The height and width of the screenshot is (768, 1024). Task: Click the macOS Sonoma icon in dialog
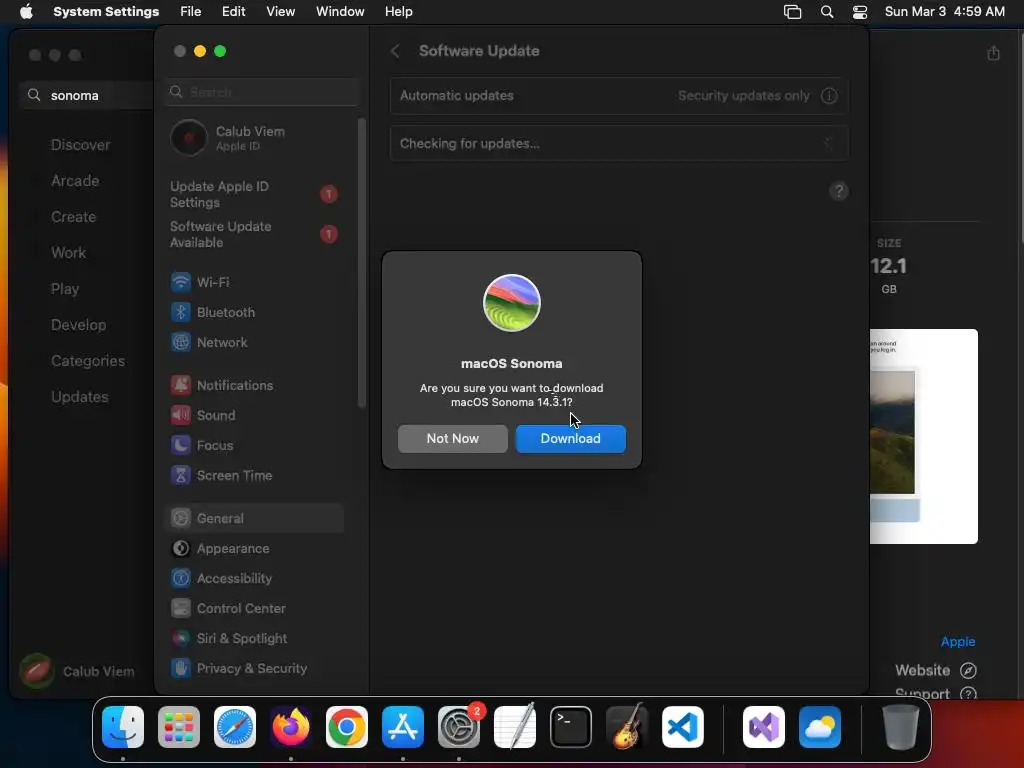(x=511, y=302)
